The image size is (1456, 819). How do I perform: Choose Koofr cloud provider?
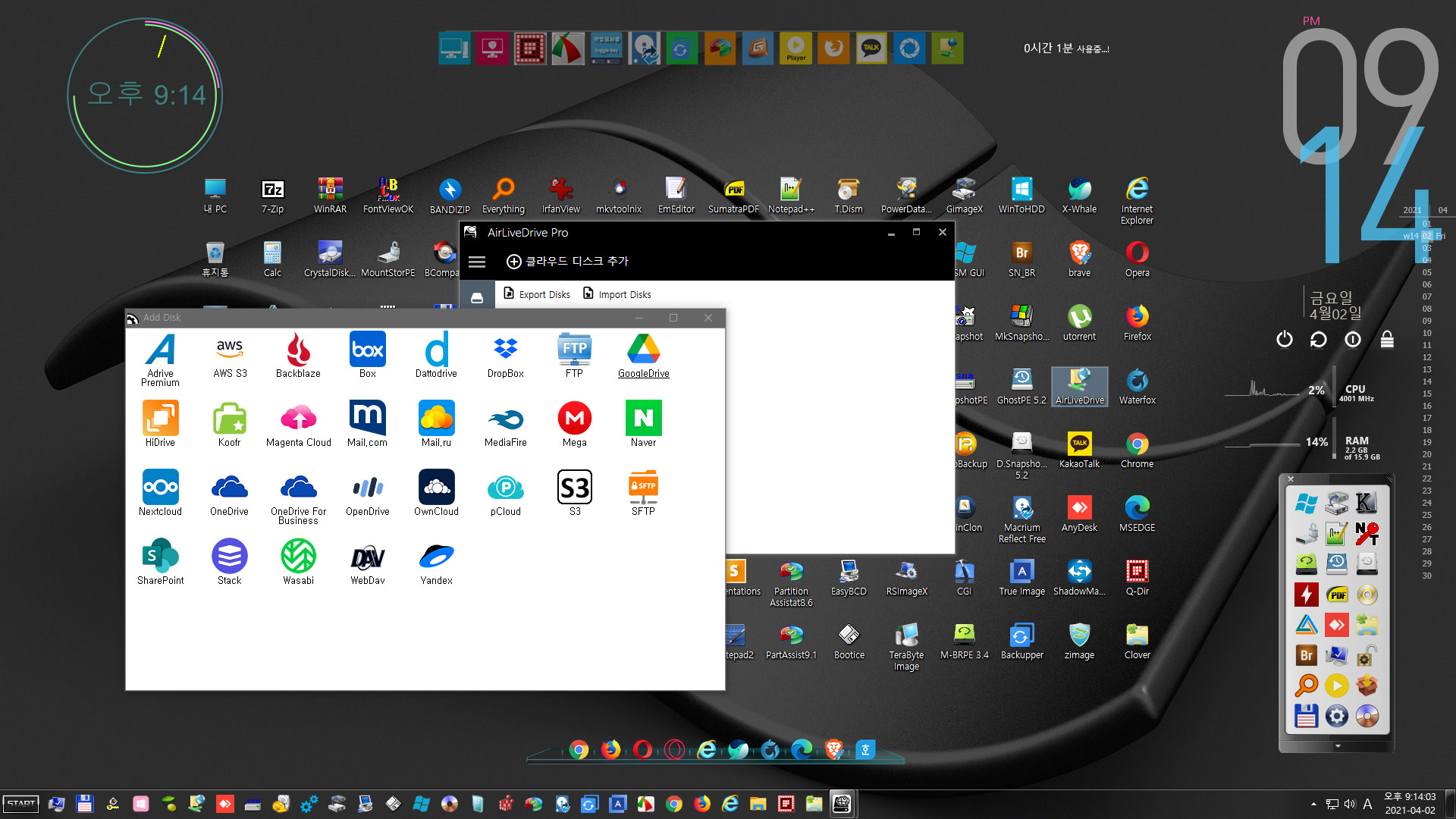[x=229, y=424]
